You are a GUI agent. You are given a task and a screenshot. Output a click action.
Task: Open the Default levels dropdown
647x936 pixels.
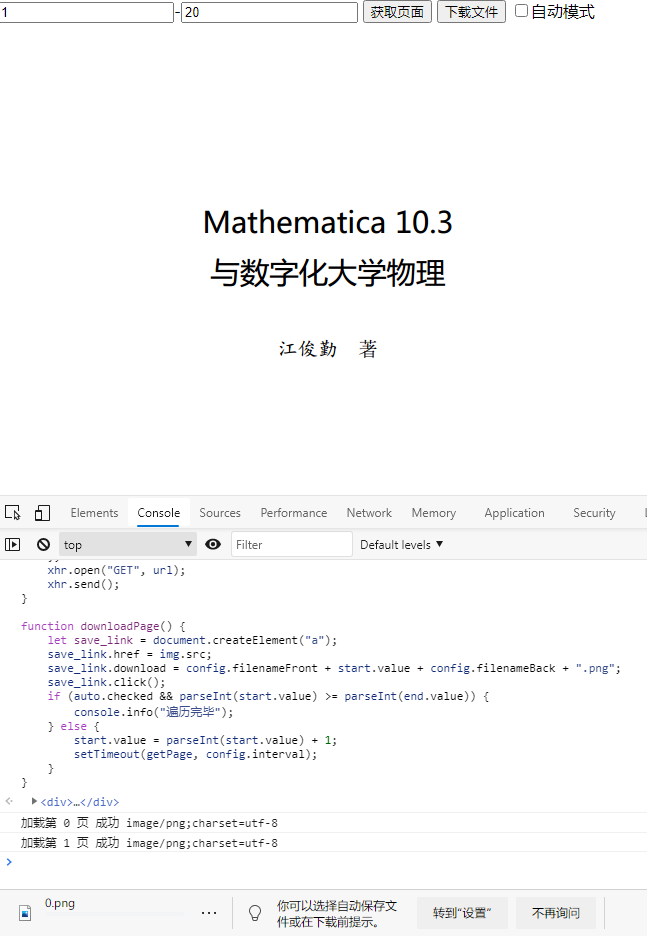point(401,544)
